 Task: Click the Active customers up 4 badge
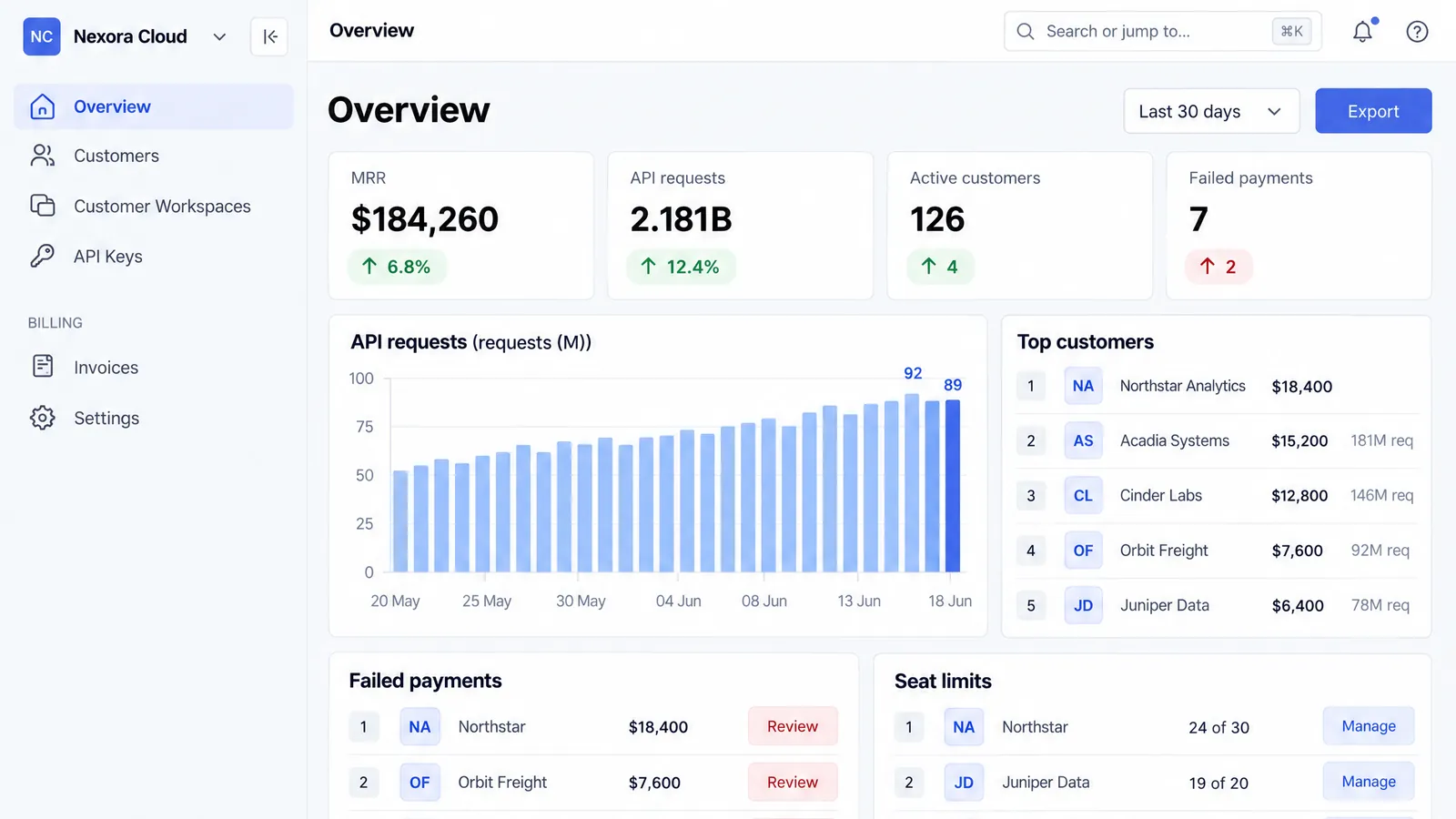(x=940, y=267)
